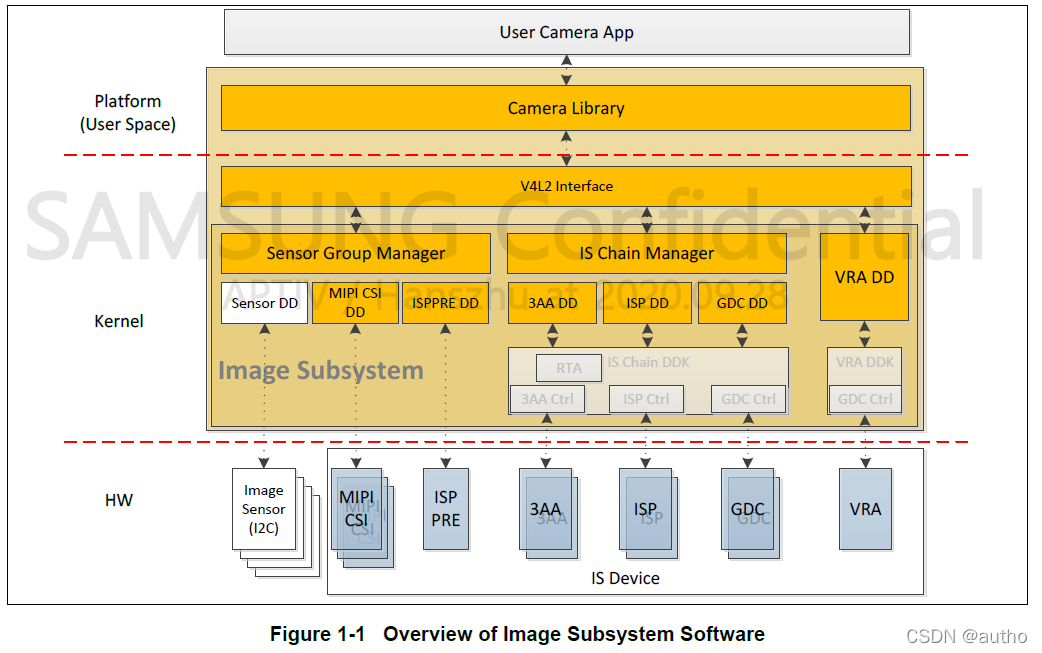1042x653 pixels.
Task: Click the ISPPRE DD box
Action: (445, 303)
